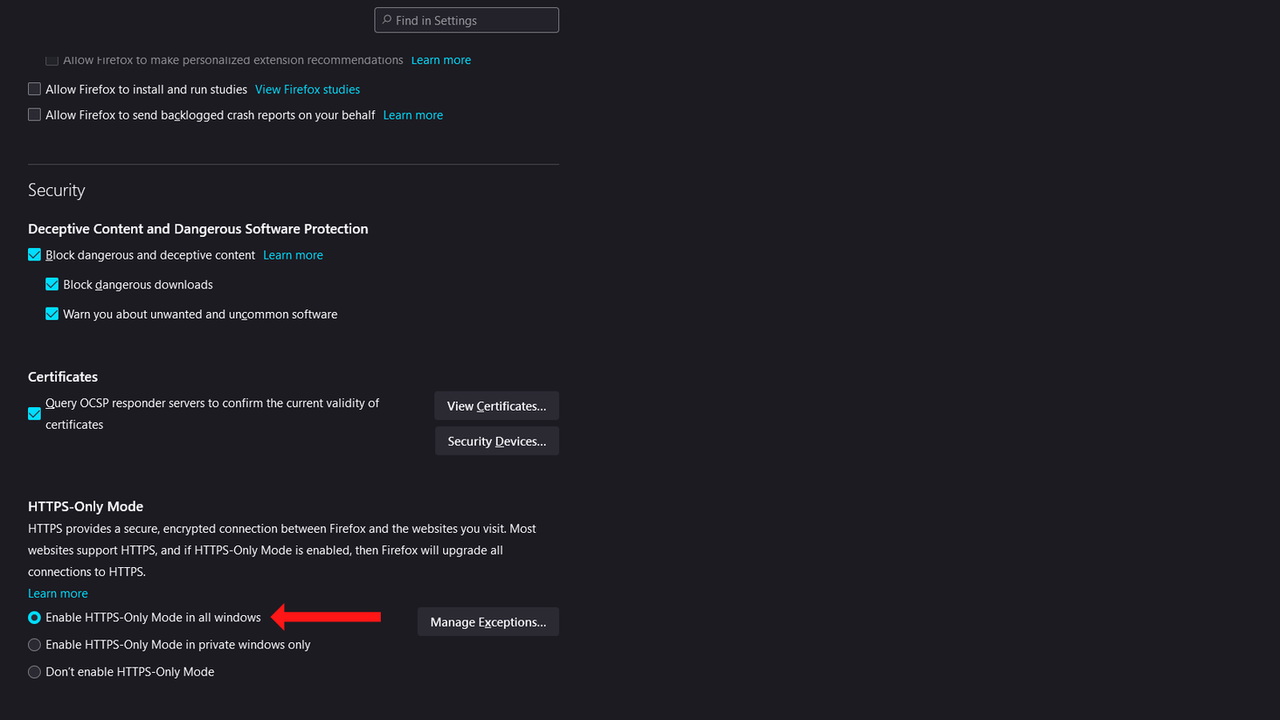Select HTTPS-Only Mode in private windows only

pyautogui.click(x=35, y=645)
